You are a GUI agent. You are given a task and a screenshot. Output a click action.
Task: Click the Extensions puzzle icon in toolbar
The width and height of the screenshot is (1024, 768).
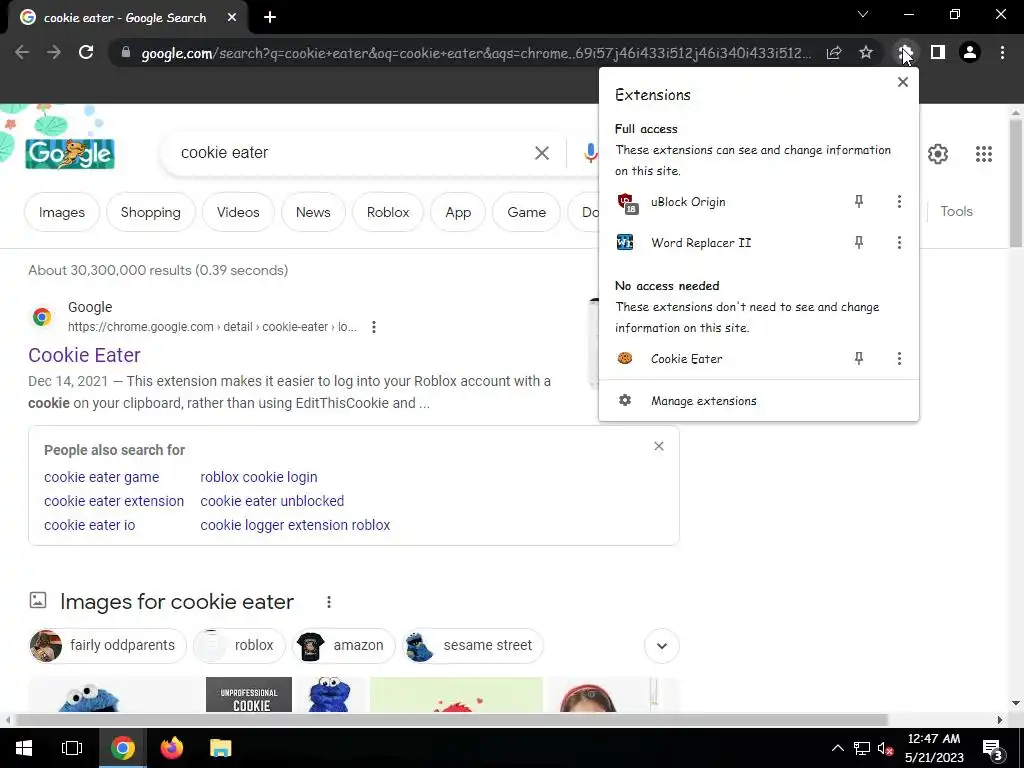(x=905, y=52)
